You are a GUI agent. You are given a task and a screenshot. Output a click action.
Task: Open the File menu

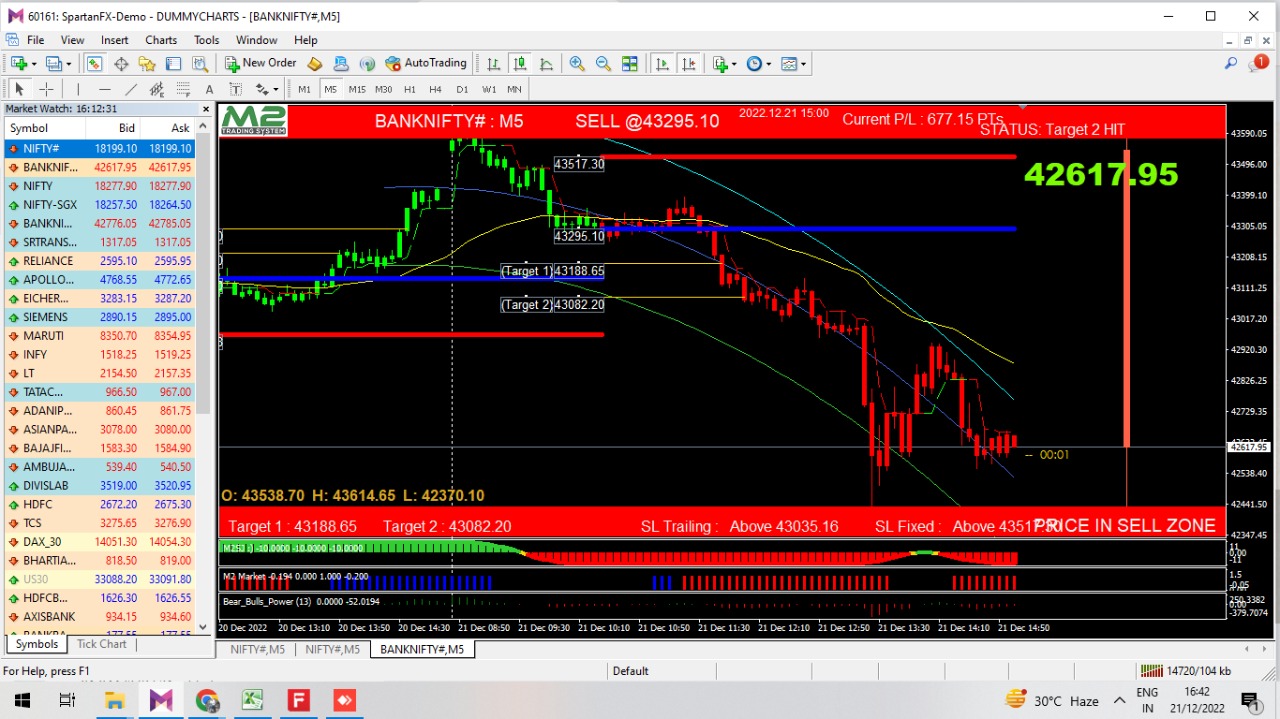[x=35, y=40]
